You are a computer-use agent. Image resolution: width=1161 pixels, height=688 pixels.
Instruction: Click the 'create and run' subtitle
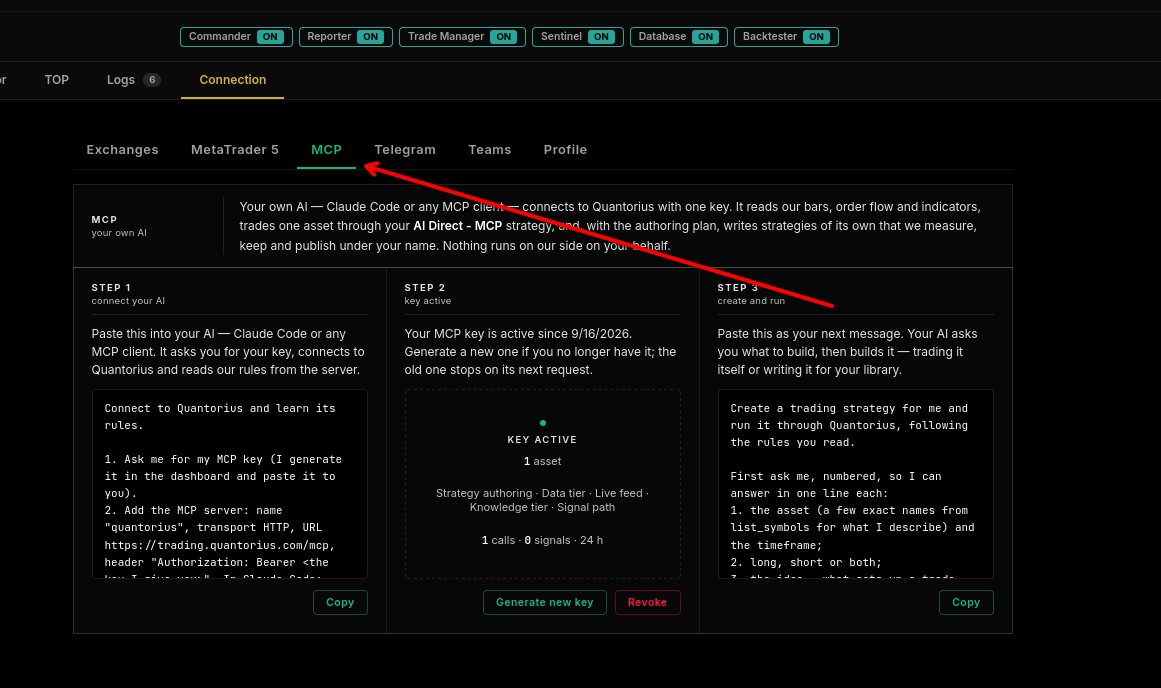coord(751,301)
